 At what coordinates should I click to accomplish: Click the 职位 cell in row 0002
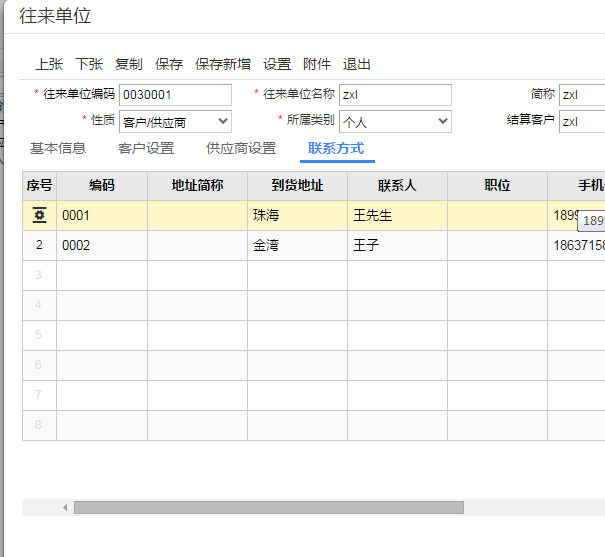point(497,245)
